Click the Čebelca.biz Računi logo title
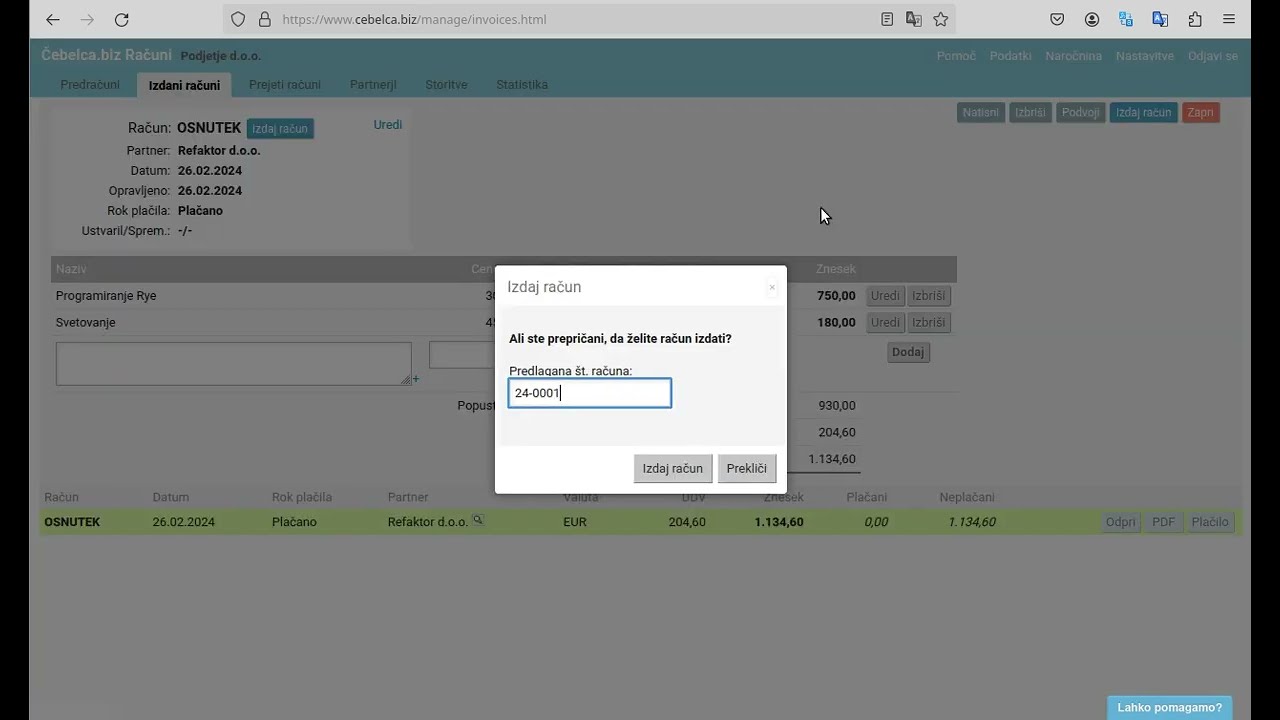 coord(106,55)
